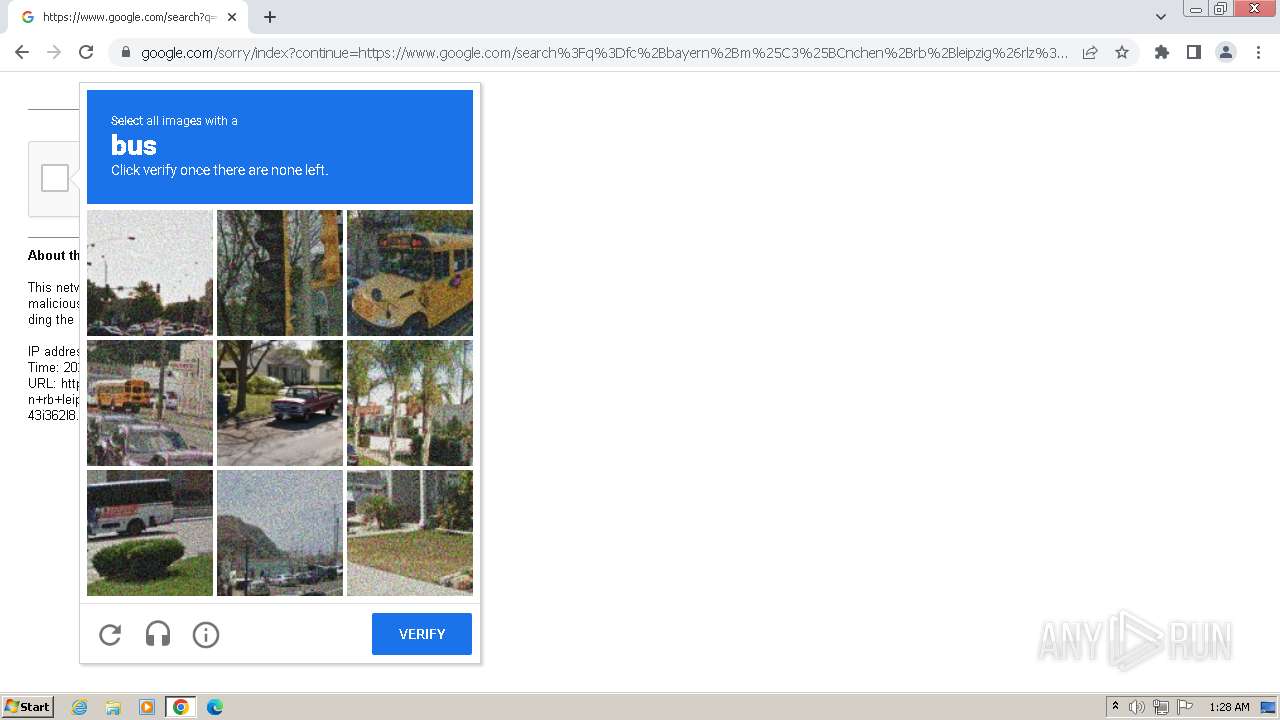Image resolution: width=1280 pixels, height=720 pixels.
Task: Open the Chrome profile avatar menu
Action: click(x=1226, y=52)
